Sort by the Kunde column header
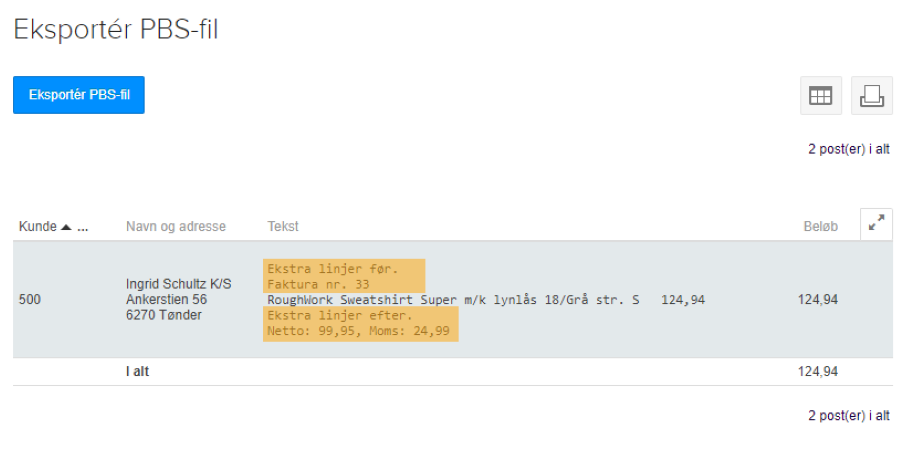Image resolution: width=900 pixels, height=457 pixels. (37, 227)
